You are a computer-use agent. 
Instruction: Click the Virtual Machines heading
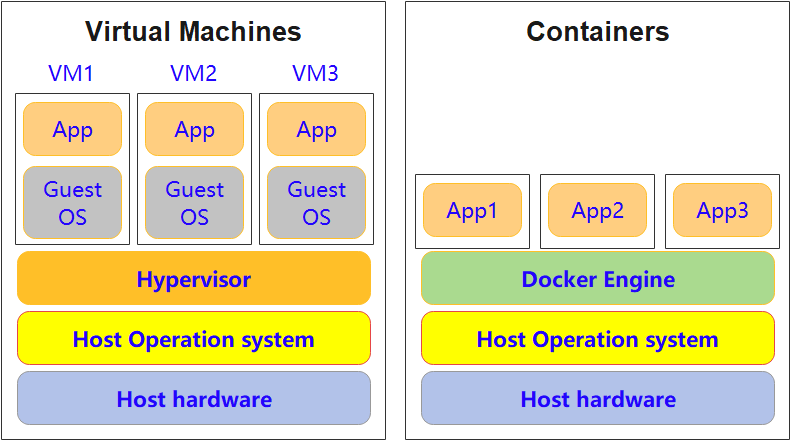coord(193,32)
